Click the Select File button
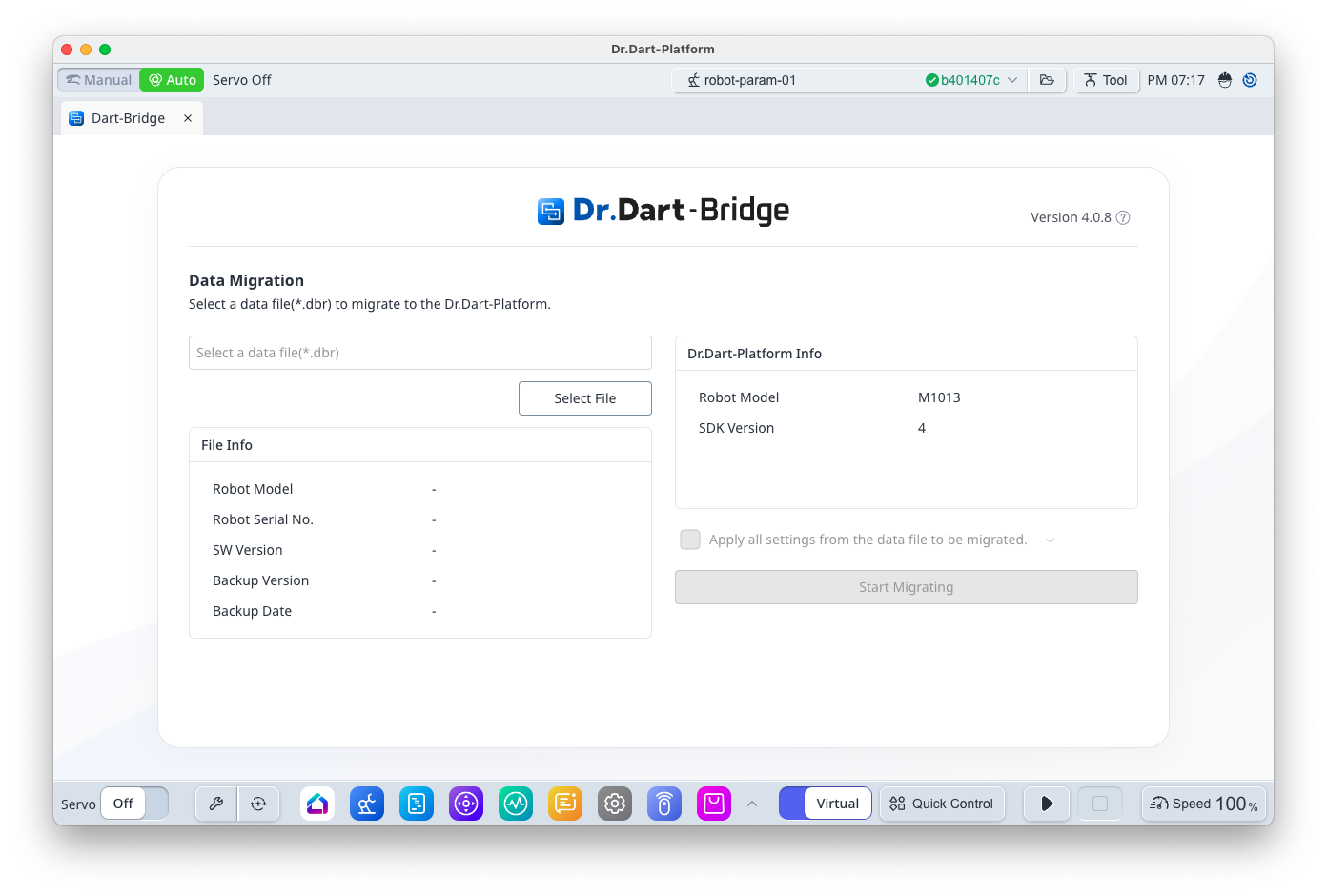The height and width of the screenshot is (896, 1327). [584, 398]
